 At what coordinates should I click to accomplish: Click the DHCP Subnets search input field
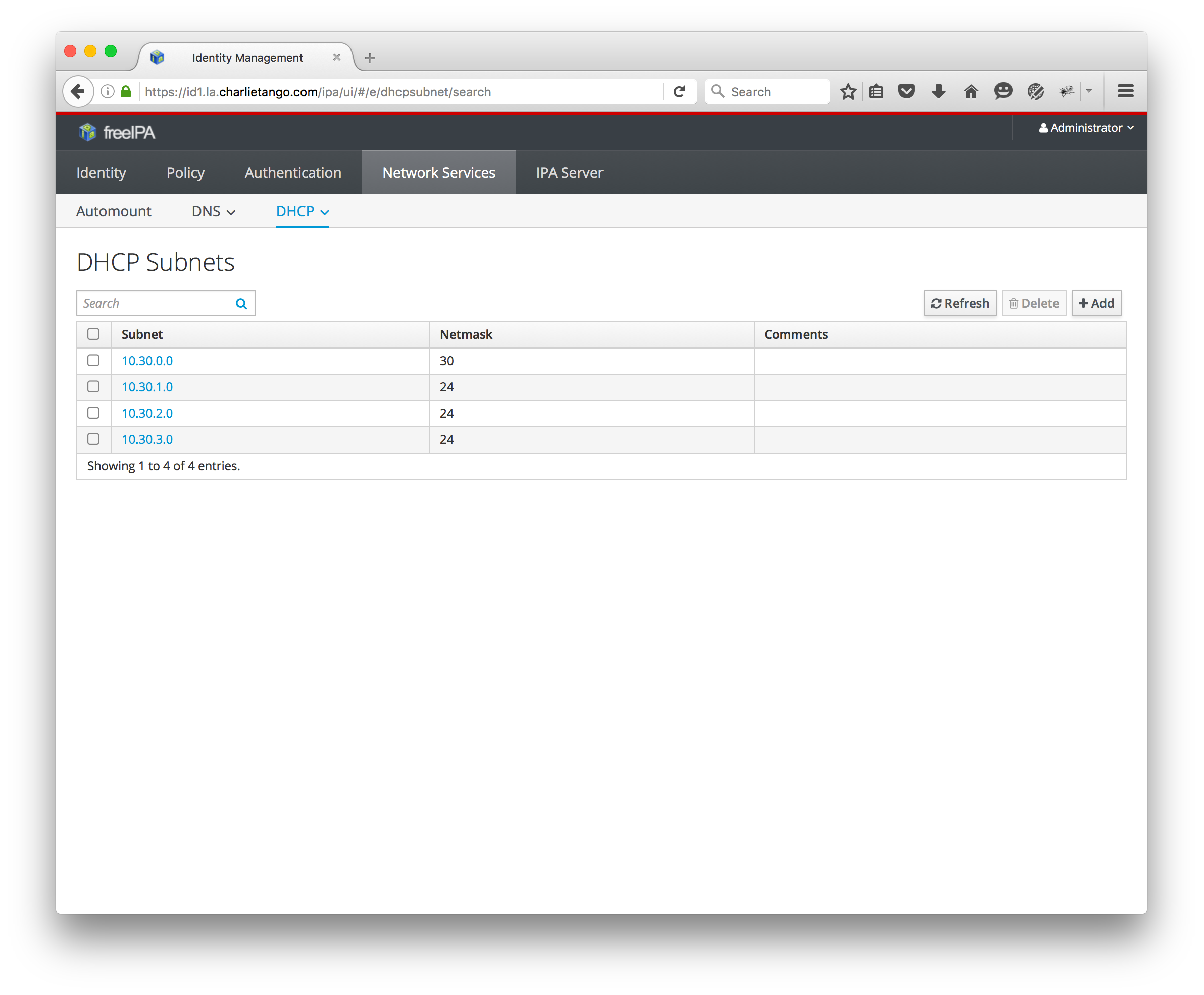pyautogui.click(x=155, y=303)
